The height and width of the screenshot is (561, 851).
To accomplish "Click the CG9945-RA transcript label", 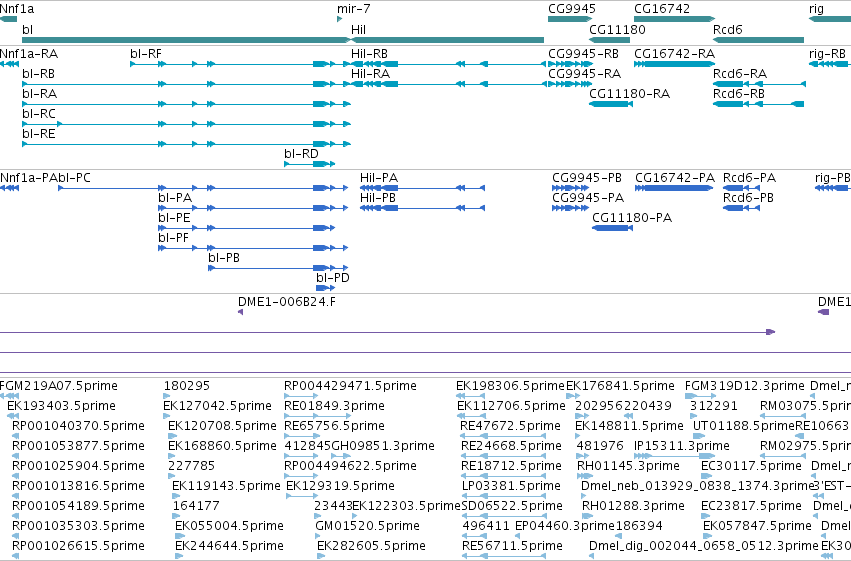I will pos(585,74).
